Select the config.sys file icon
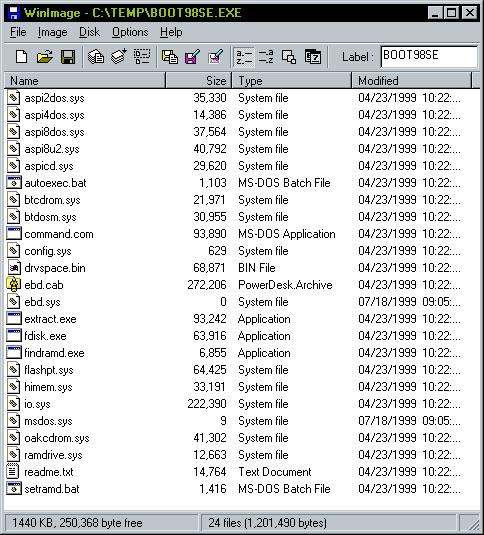 coord(14,251)
